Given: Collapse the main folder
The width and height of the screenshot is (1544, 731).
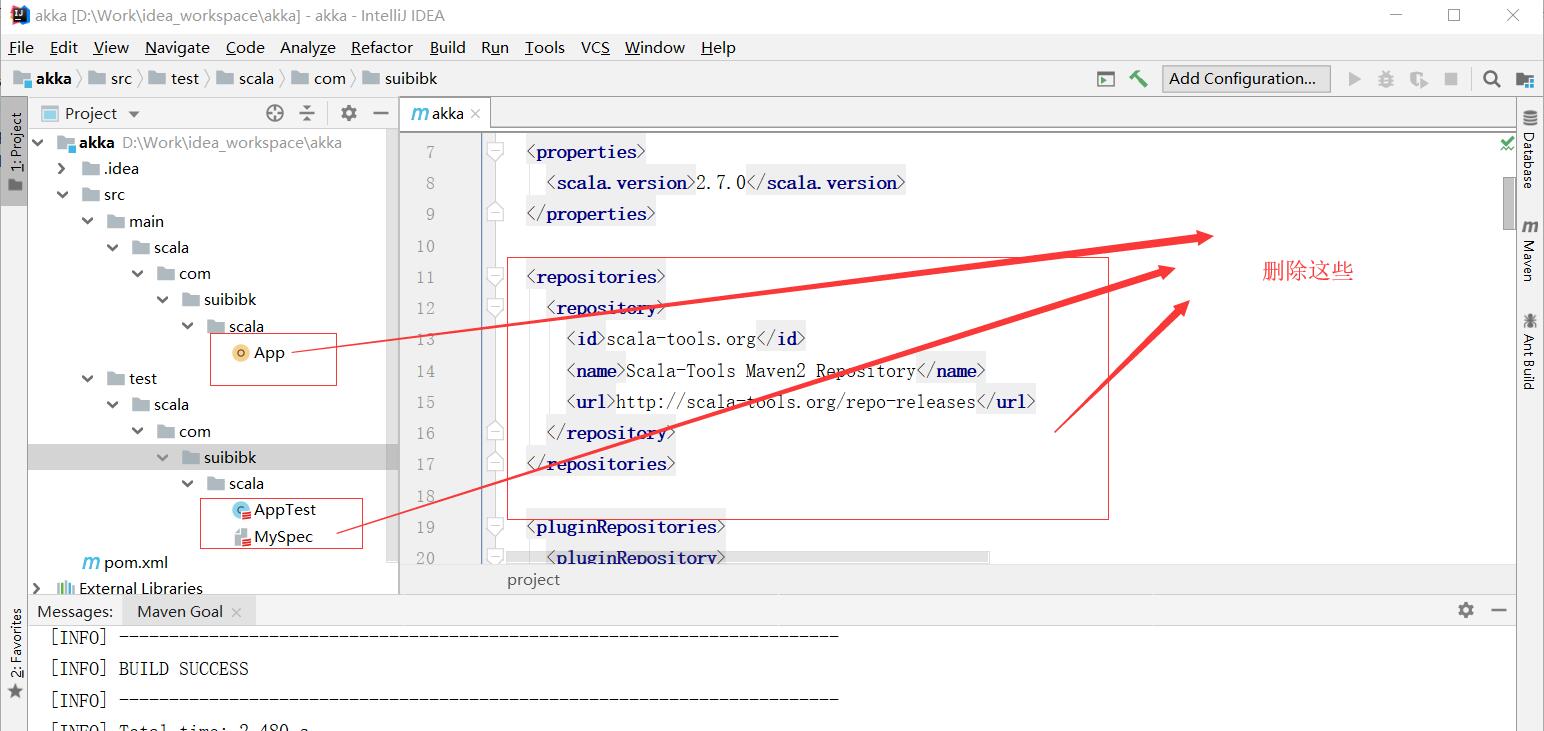Looking at the screenshot, I should pos(88,221).
